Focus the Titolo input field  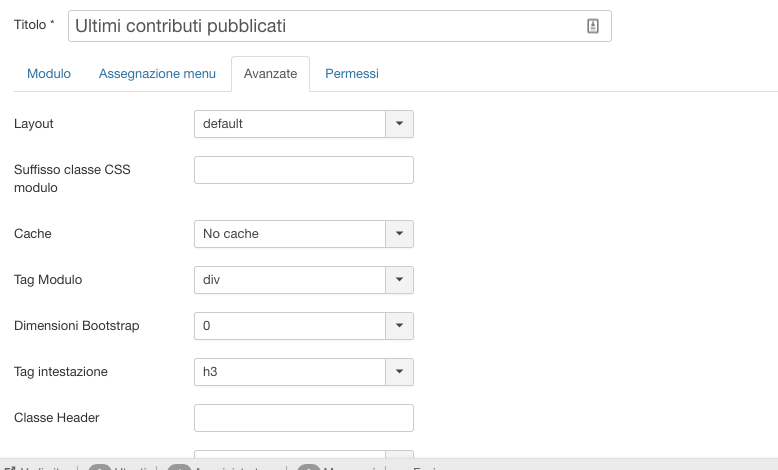[339, 26]
